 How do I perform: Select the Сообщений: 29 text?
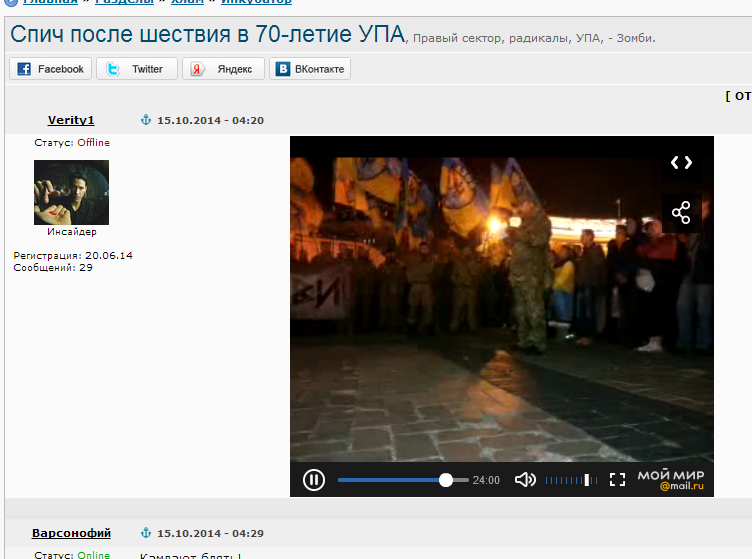point(53,268)
